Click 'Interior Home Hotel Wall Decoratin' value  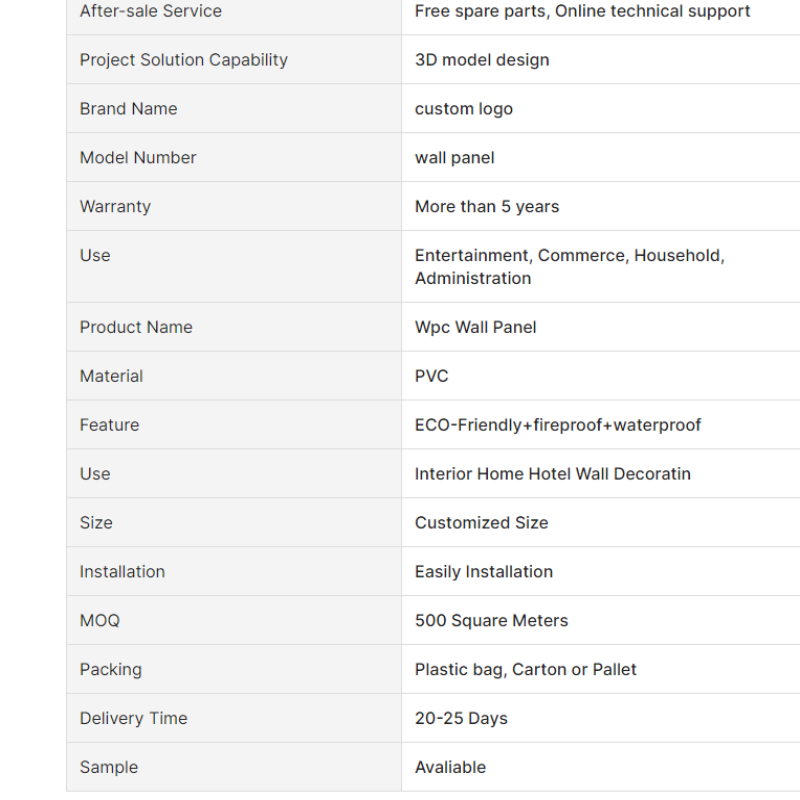pos(553,474)
